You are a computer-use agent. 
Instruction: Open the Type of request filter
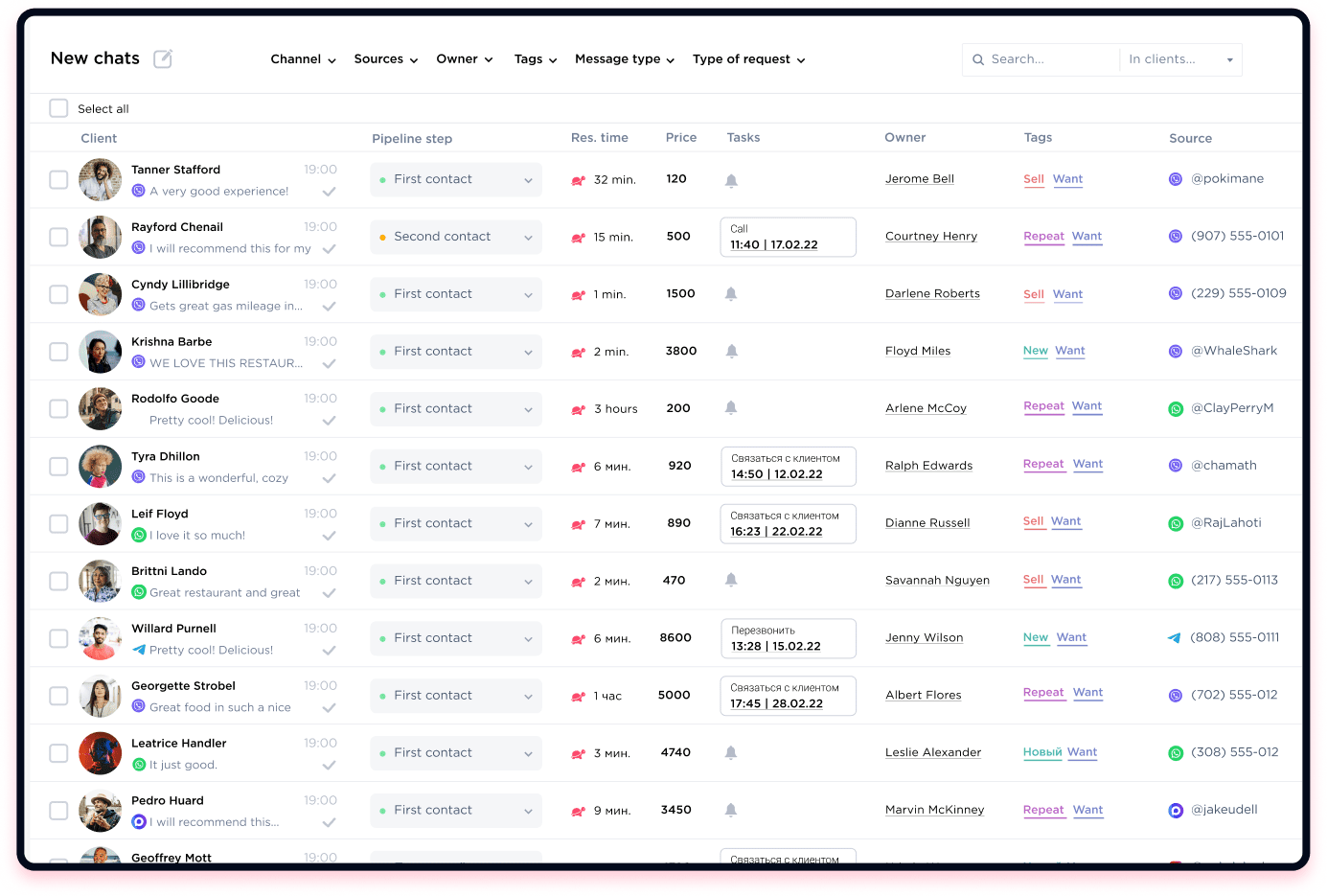point(749,59)
